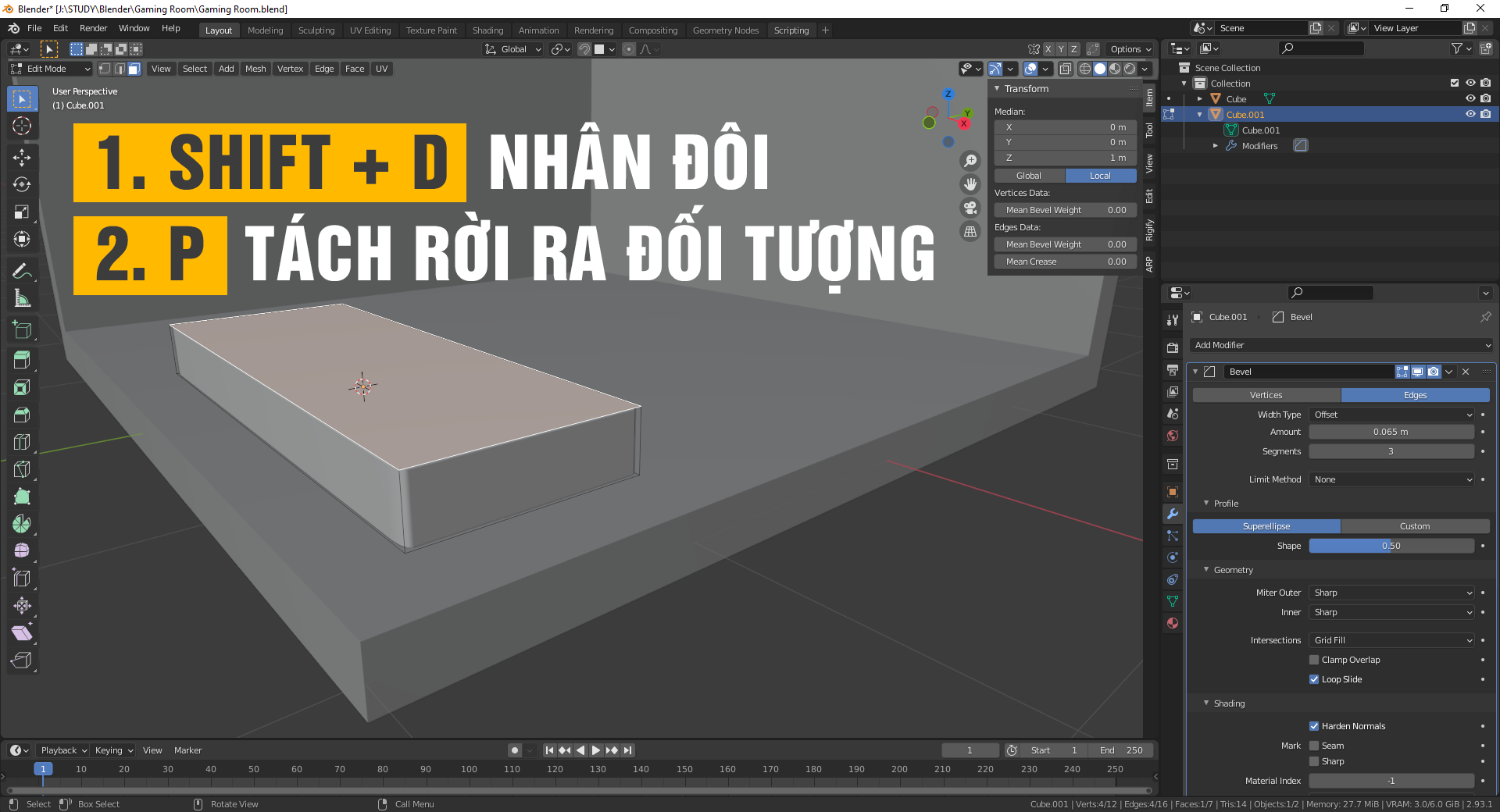Image resolution: width=1500 pixels, height=812 pixels.
Task: Select the Spin tool
Action: click(x=22, y=524)
